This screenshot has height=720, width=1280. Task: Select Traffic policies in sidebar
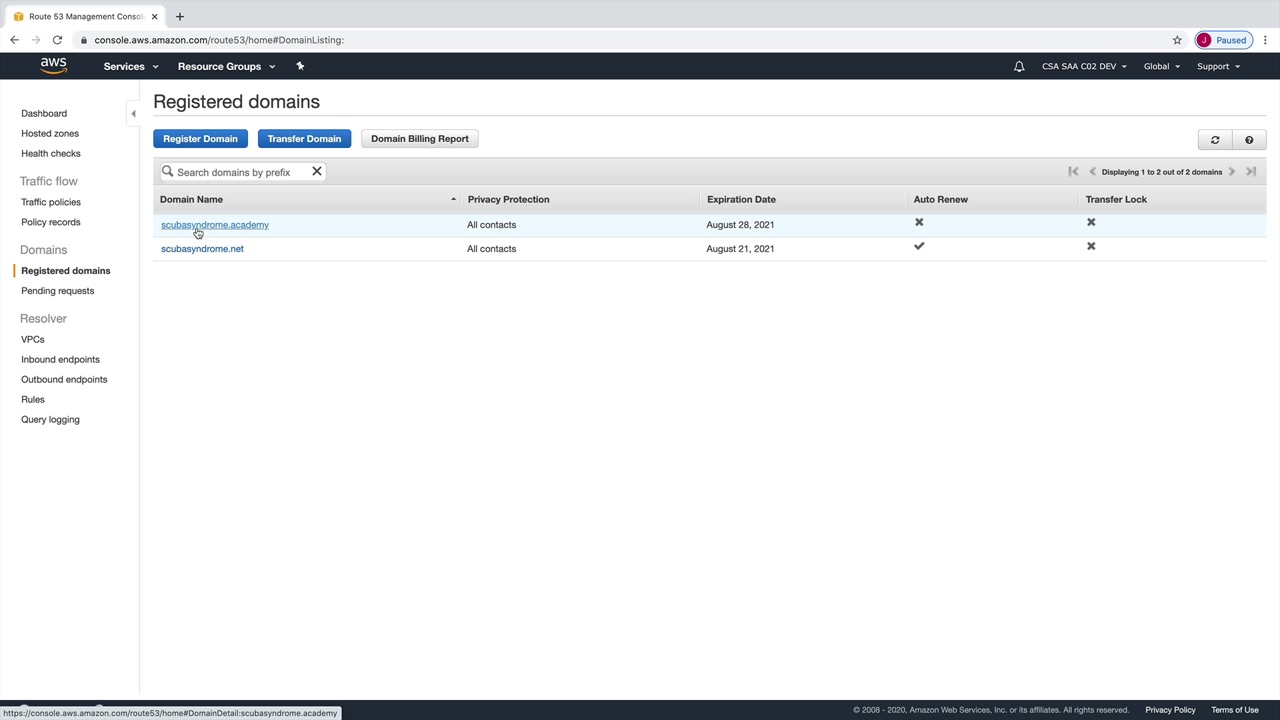51,202
